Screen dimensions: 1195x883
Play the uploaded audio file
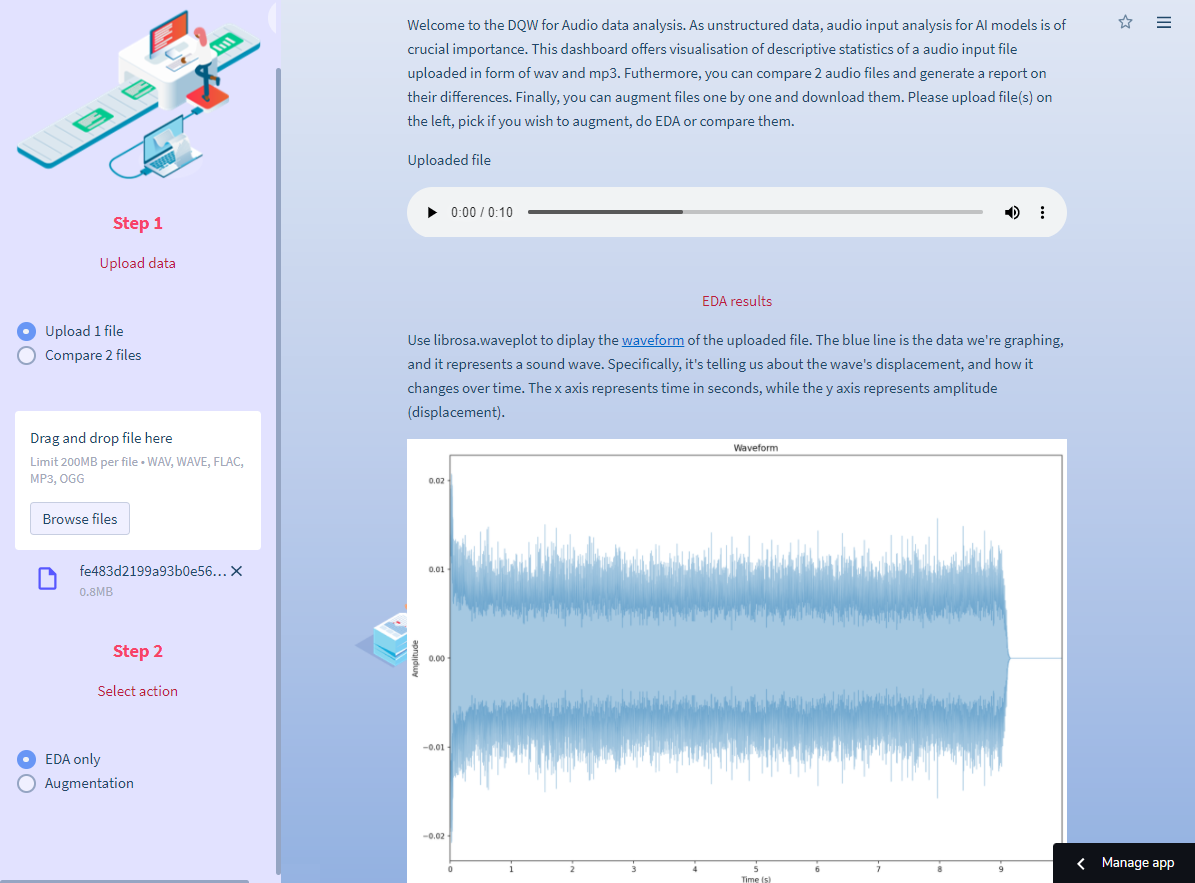432,213
